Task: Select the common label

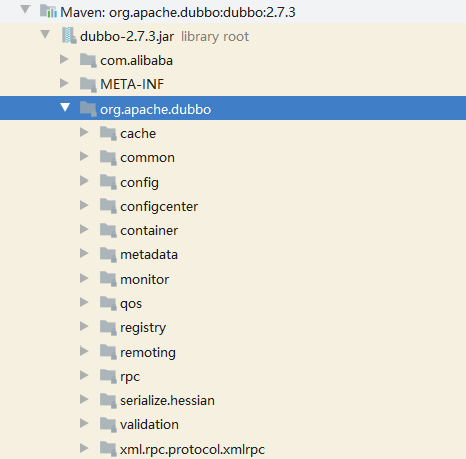Action: click(x=147, y=158)
